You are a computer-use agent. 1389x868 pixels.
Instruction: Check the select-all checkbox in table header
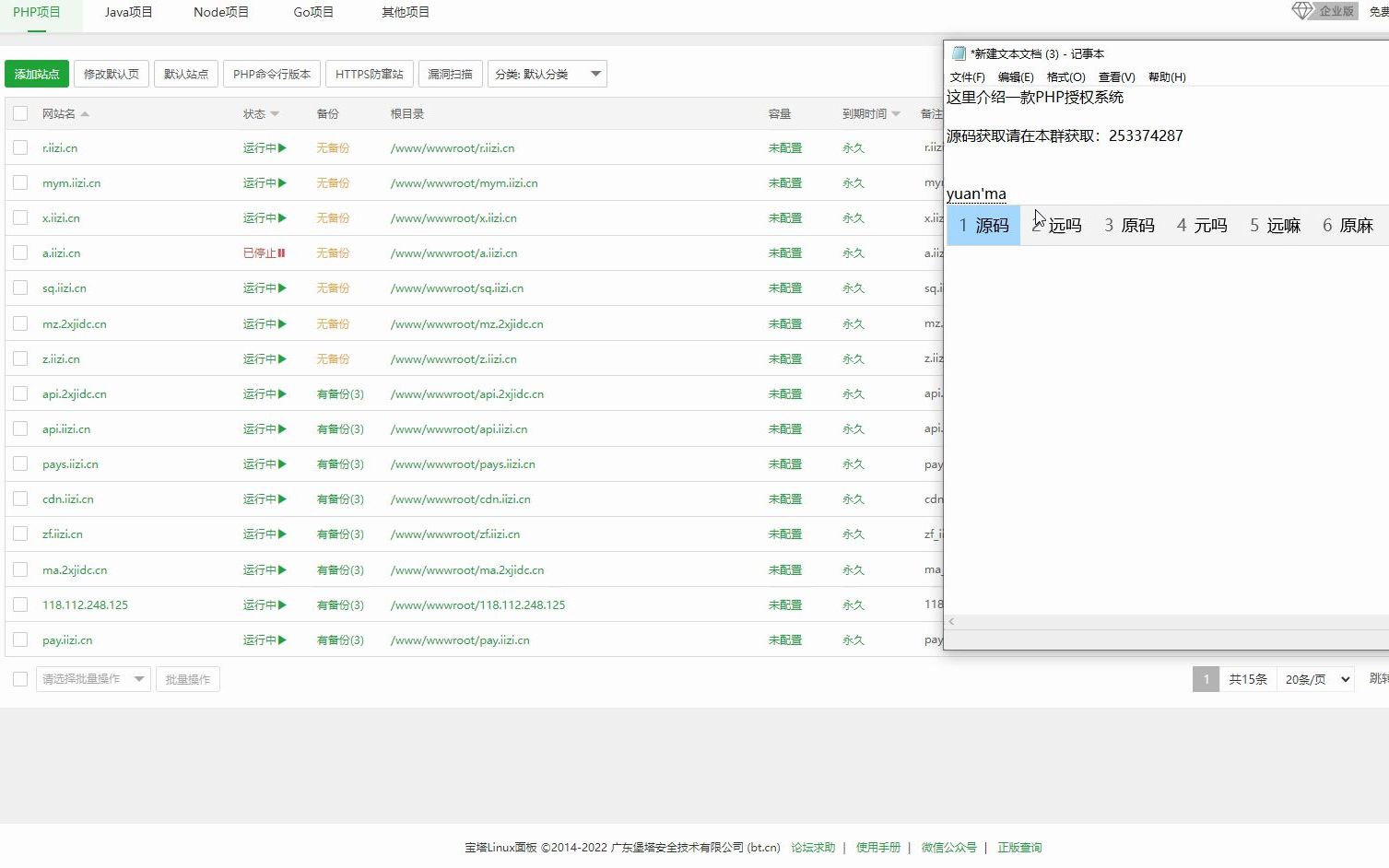tap(20, 112)
